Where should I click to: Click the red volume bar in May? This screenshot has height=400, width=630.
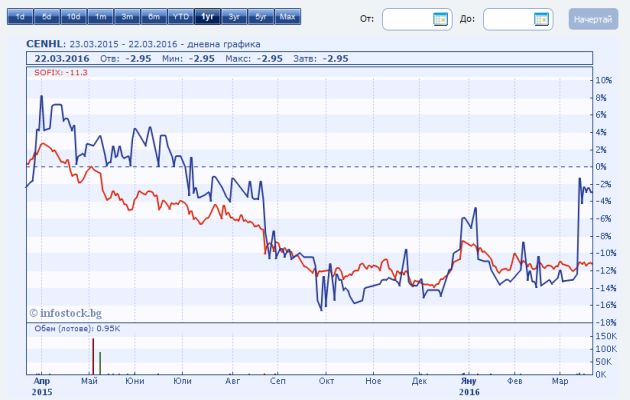click(93, 357)
